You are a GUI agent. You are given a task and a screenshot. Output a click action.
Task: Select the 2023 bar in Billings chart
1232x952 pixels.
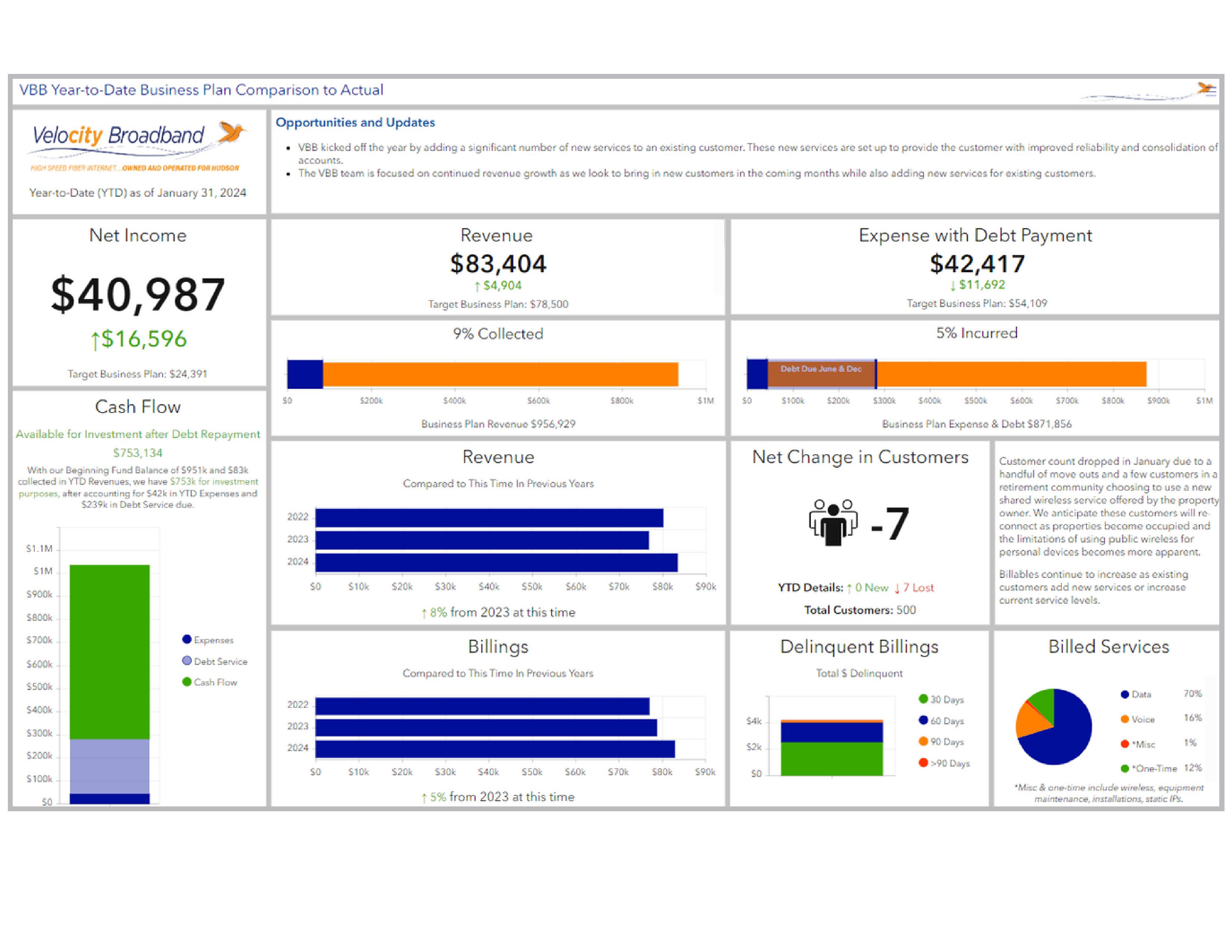click(486, 727)
